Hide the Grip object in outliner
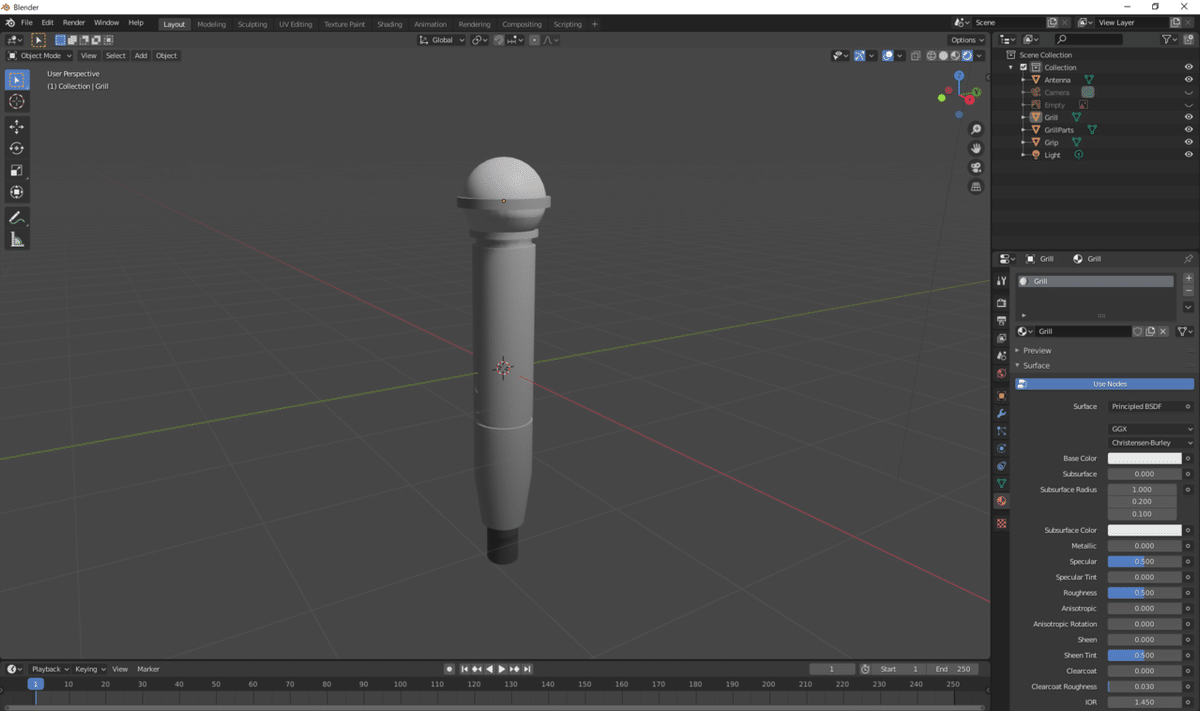The width and height of the screenshot is (1200, 711). coord(1189,142)
